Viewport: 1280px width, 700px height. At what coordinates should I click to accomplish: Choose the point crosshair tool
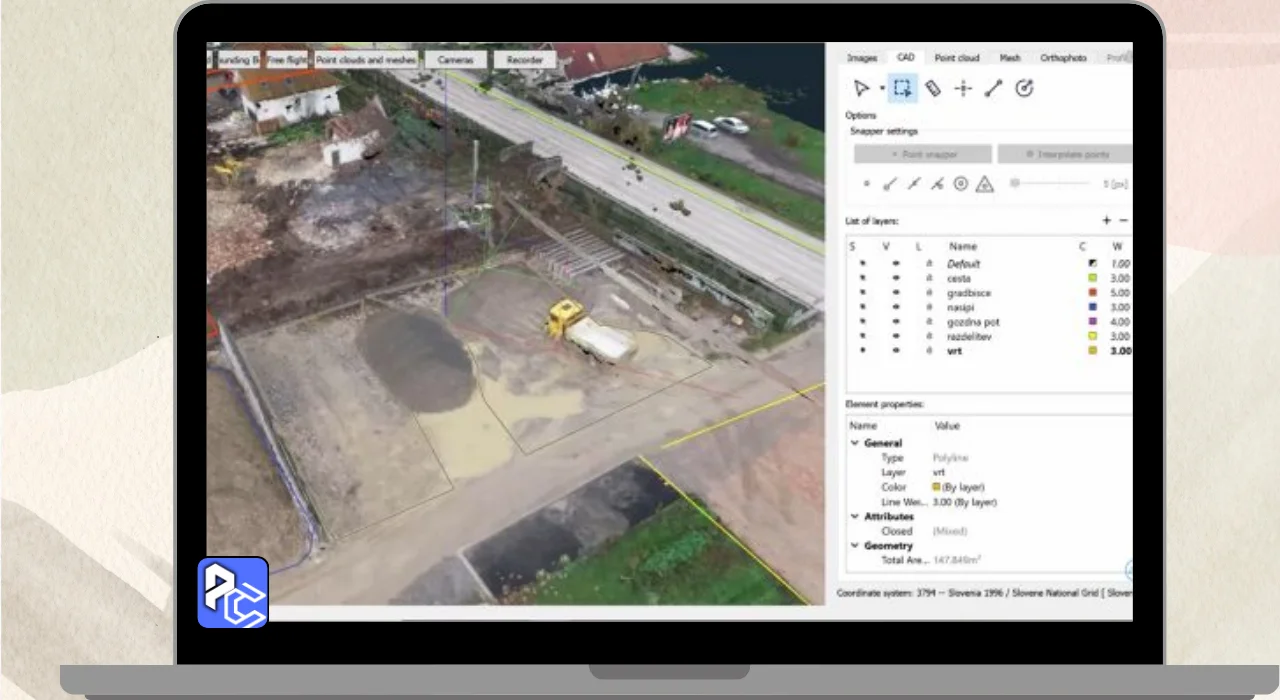click(x=963, y=89)
